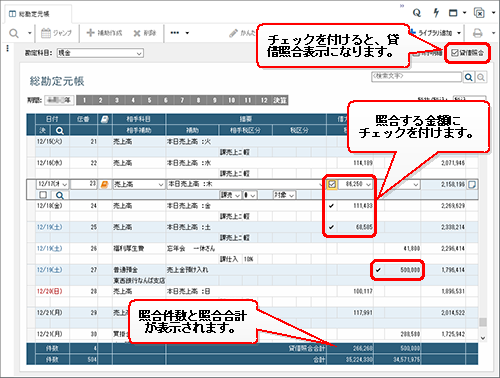Screen dimensions: 500x378
Task: Open the date dropdown for 12/17
Action: pos(65,184)
